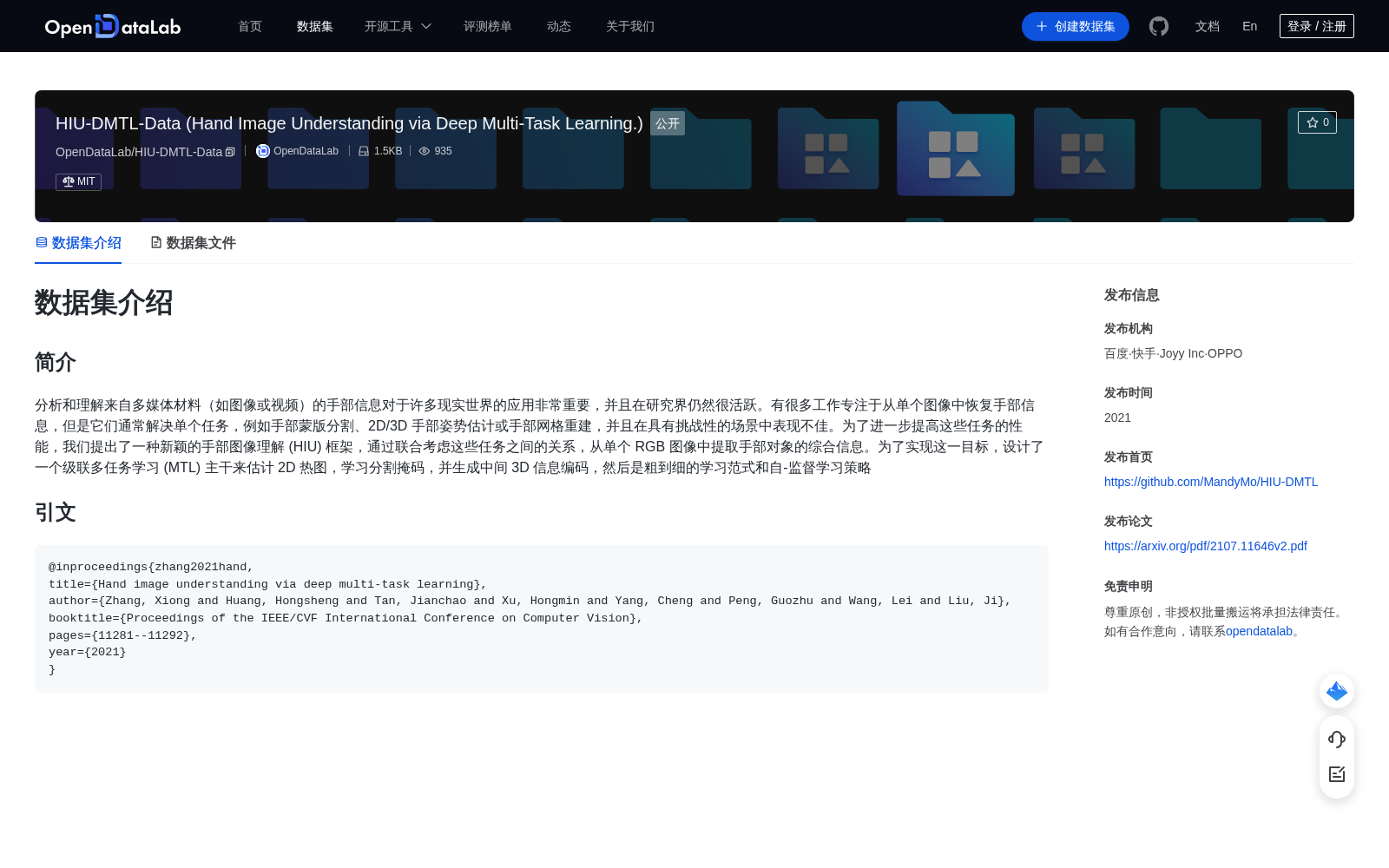Click the file size icon next to 1.5KB
Viewport: 1389px width, 868px height.
[x=364, y=151]
